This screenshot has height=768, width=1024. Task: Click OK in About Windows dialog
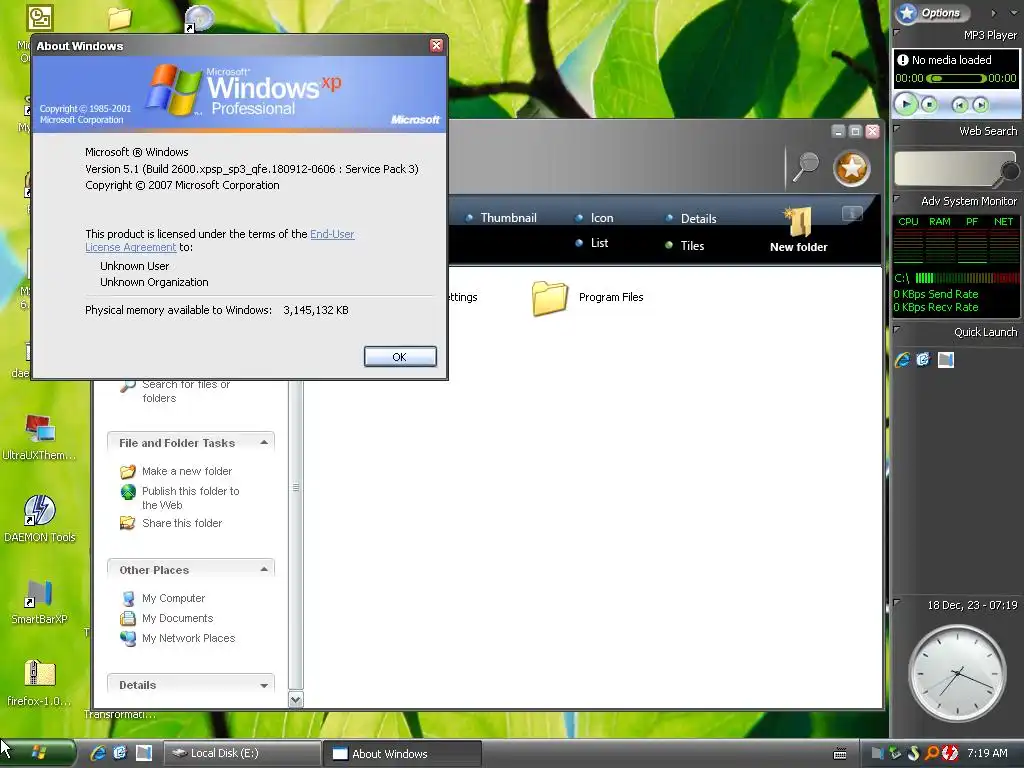400,357
